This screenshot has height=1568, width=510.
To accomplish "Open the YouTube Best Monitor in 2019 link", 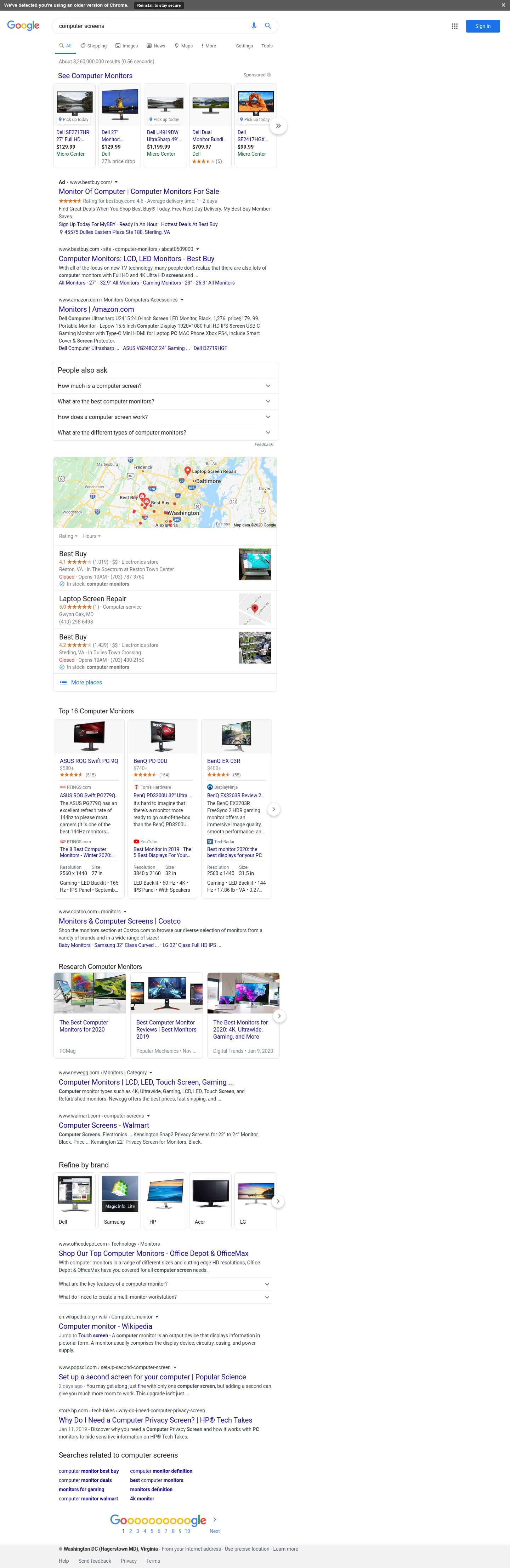I will [162, 851].
